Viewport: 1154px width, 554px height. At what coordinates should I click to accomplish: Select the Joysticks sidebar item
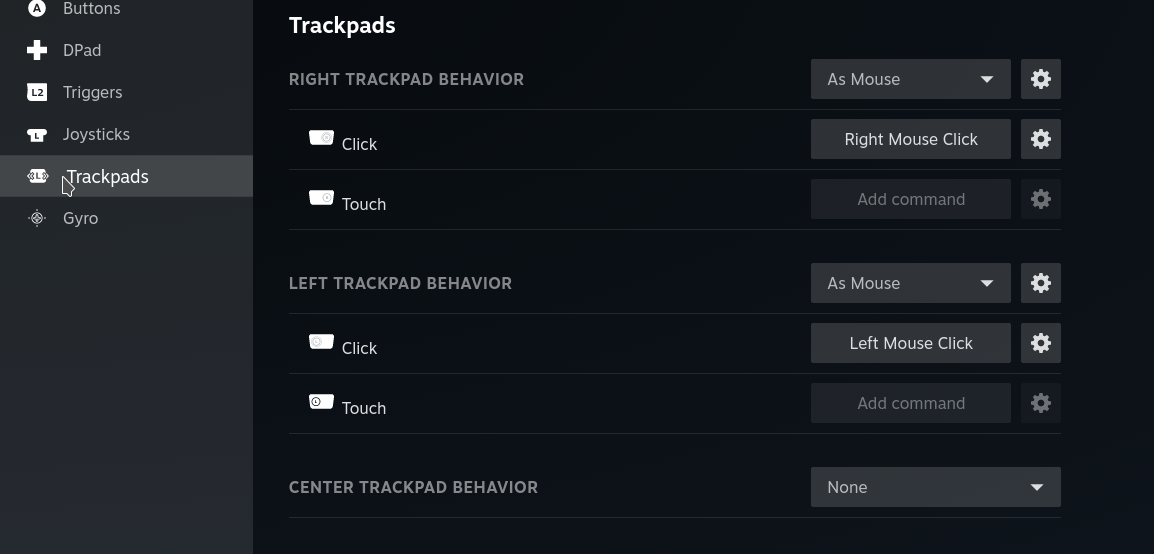[x=96, y=134]
